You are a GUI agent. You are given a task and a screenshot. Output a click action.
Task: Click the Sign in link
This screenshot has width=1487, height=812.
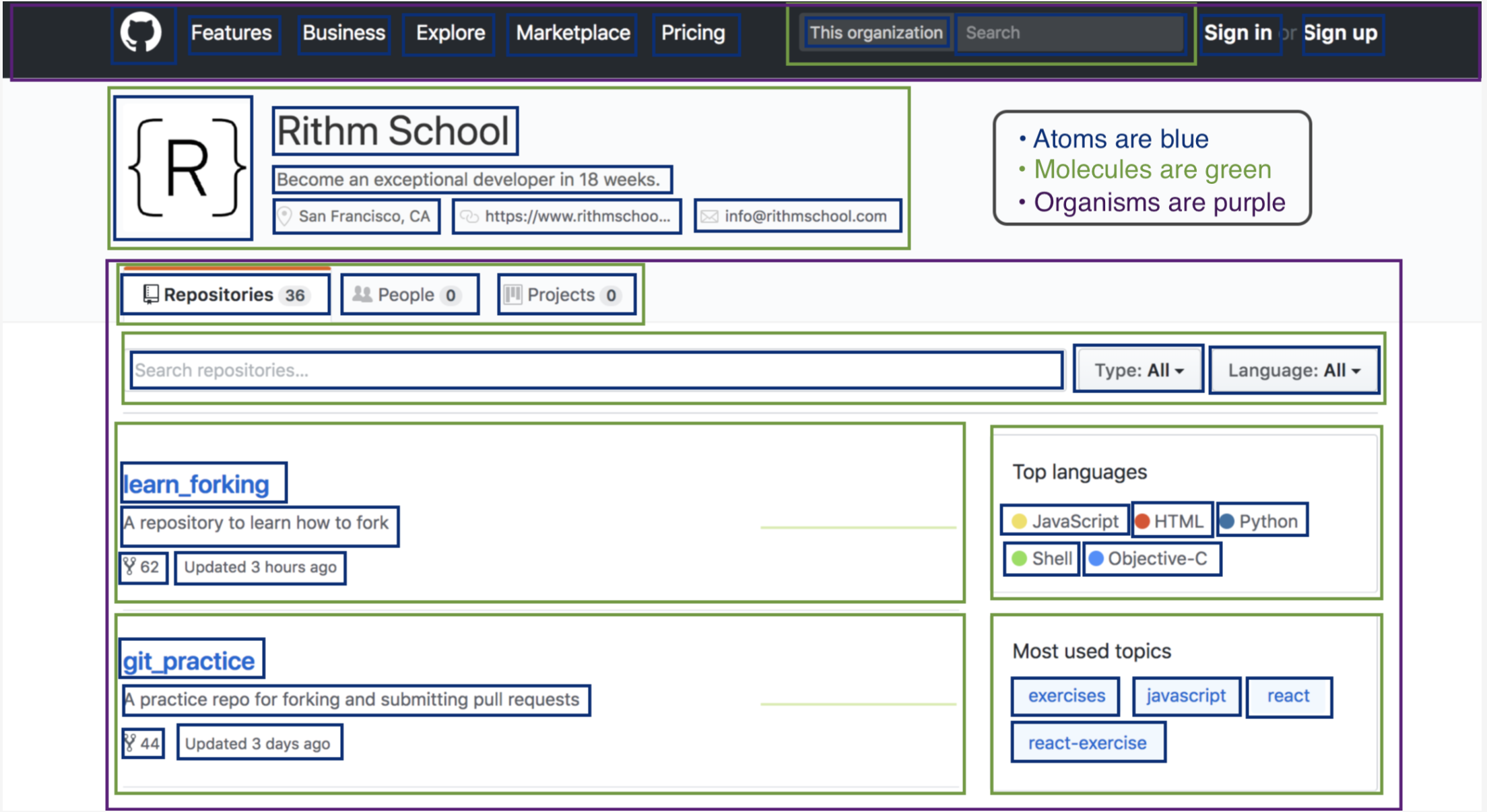[1238, 33]
